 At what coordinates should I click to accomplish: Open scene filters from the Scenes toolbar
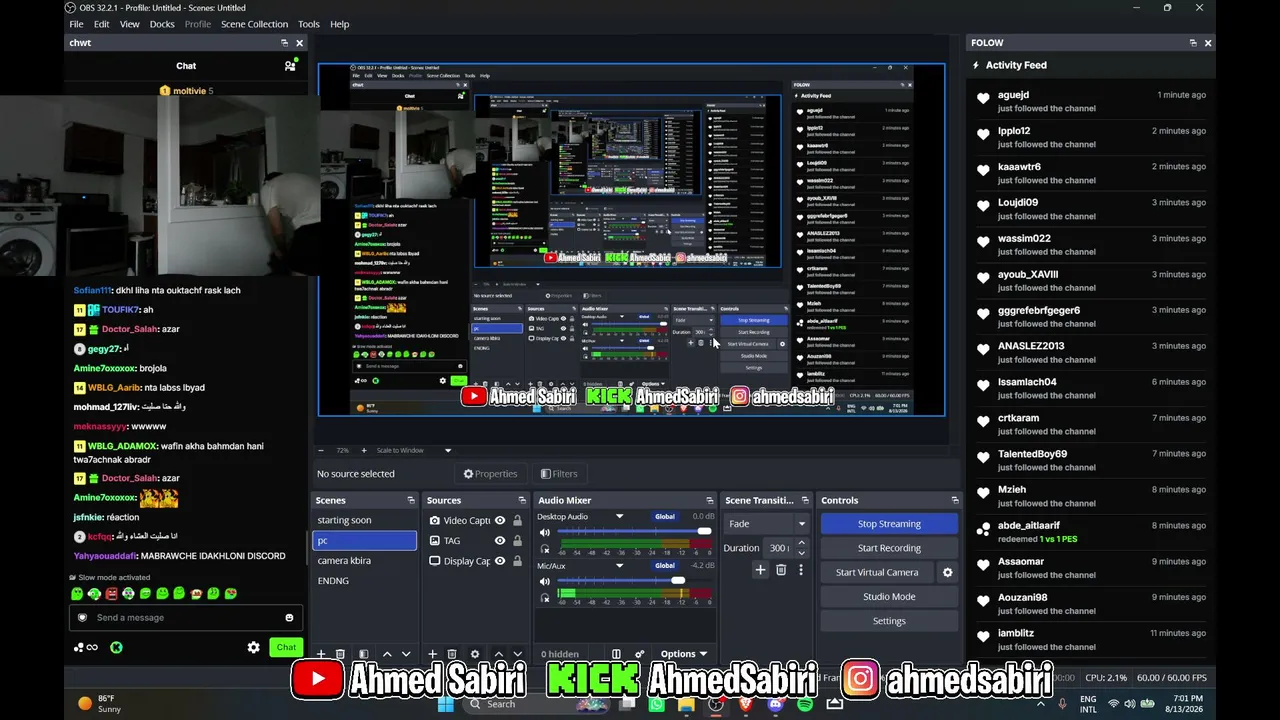pos(363,654)
